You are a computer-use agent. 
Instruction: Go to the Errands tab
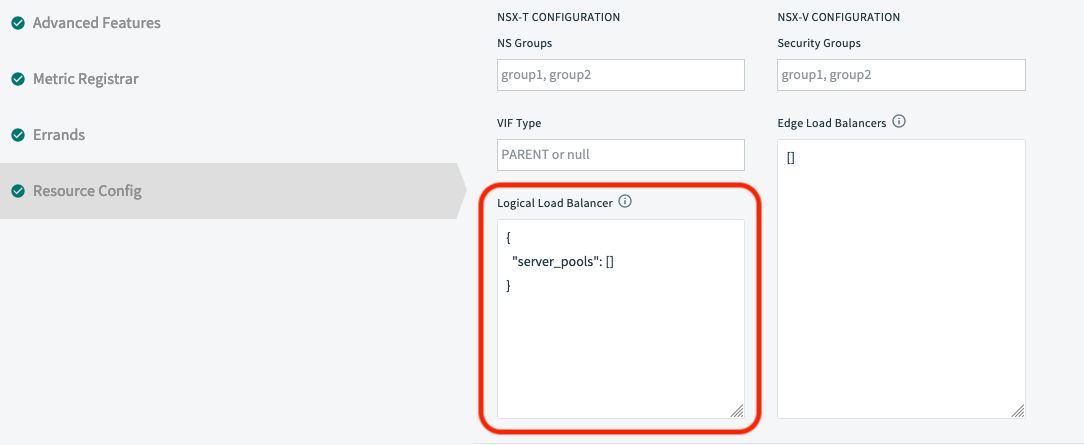pos(59,135)
